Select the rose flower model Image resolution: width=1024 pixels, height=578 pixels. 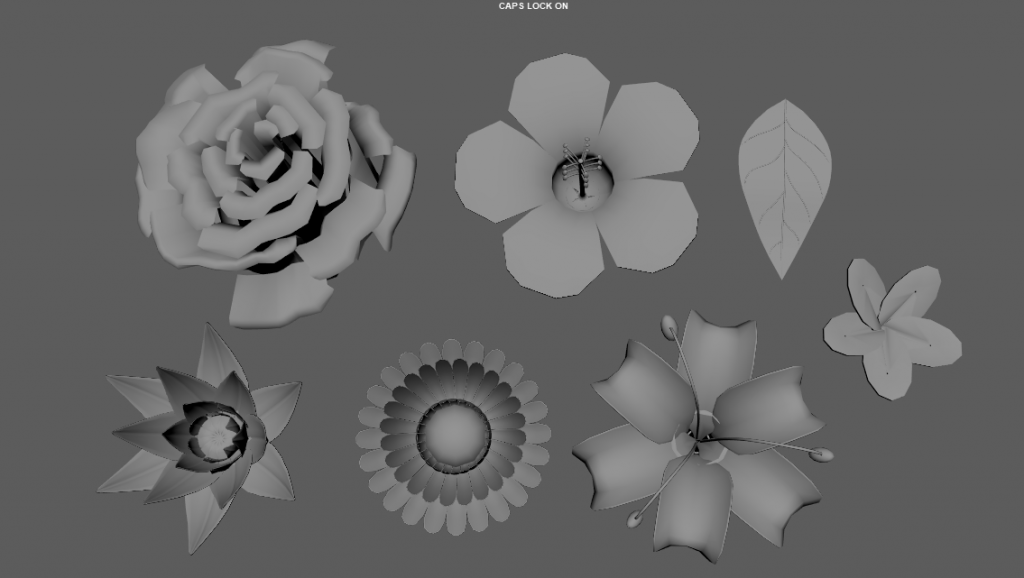pos(274,183)
